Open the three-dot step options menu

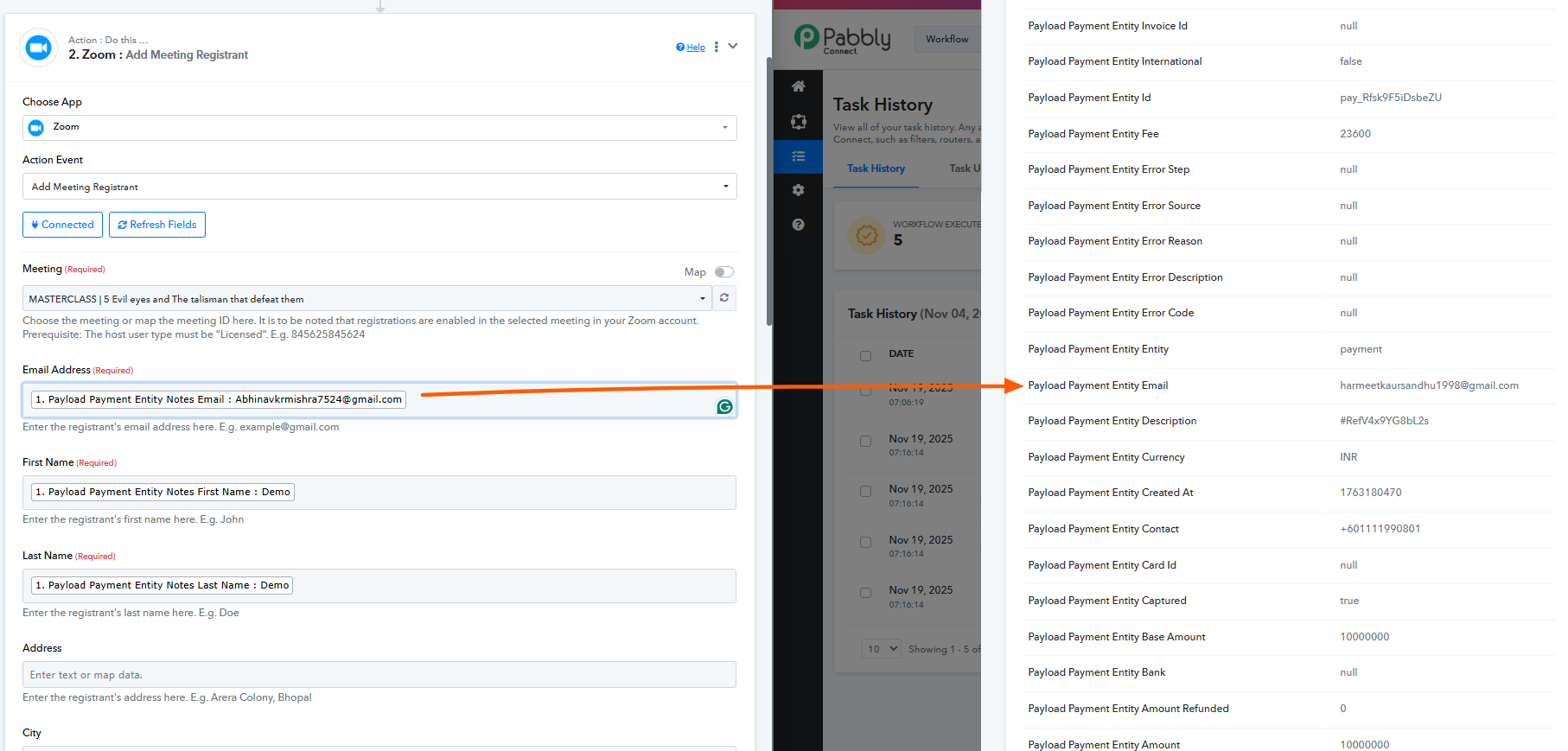click(716, 47)
